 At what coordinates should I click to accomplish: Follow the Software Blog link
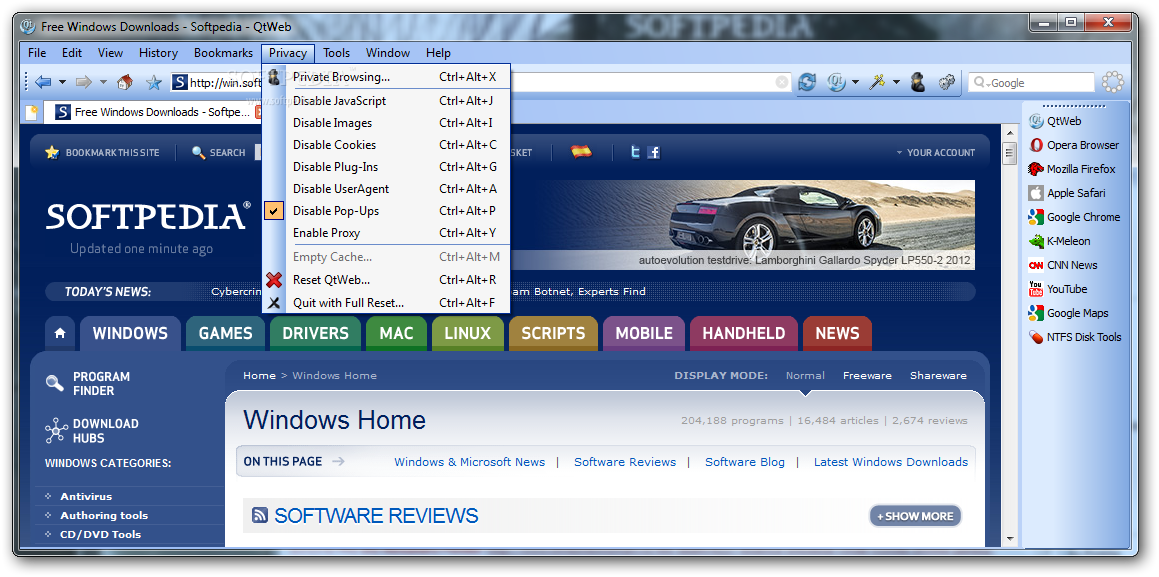coord(745,462)
